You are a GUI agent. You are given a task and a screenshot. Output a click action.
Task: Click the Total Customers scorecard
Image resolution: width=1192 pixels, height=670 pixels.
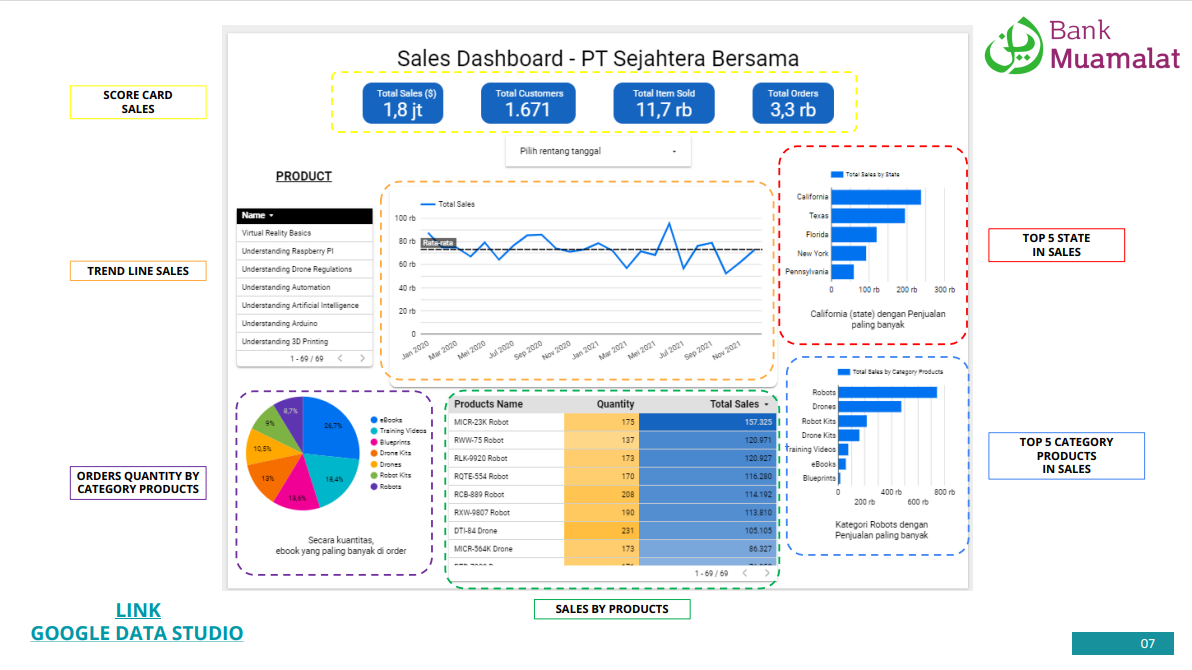pos(528,103)
